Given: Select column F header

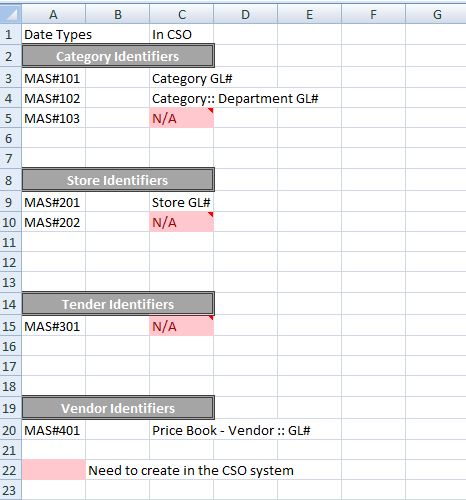Looking at the screenshot, I should click(373, 14).
